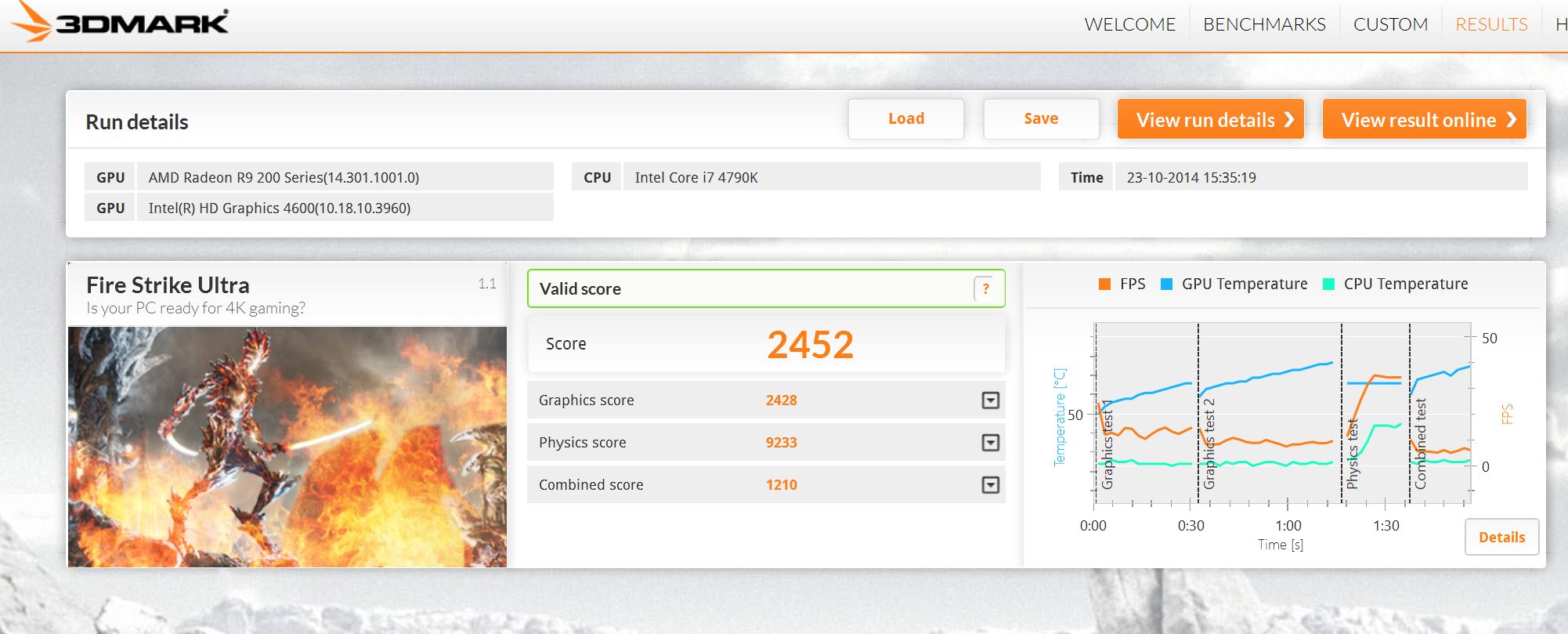Toggle GPU Temperature blue legend swatch

point(1166,284)
